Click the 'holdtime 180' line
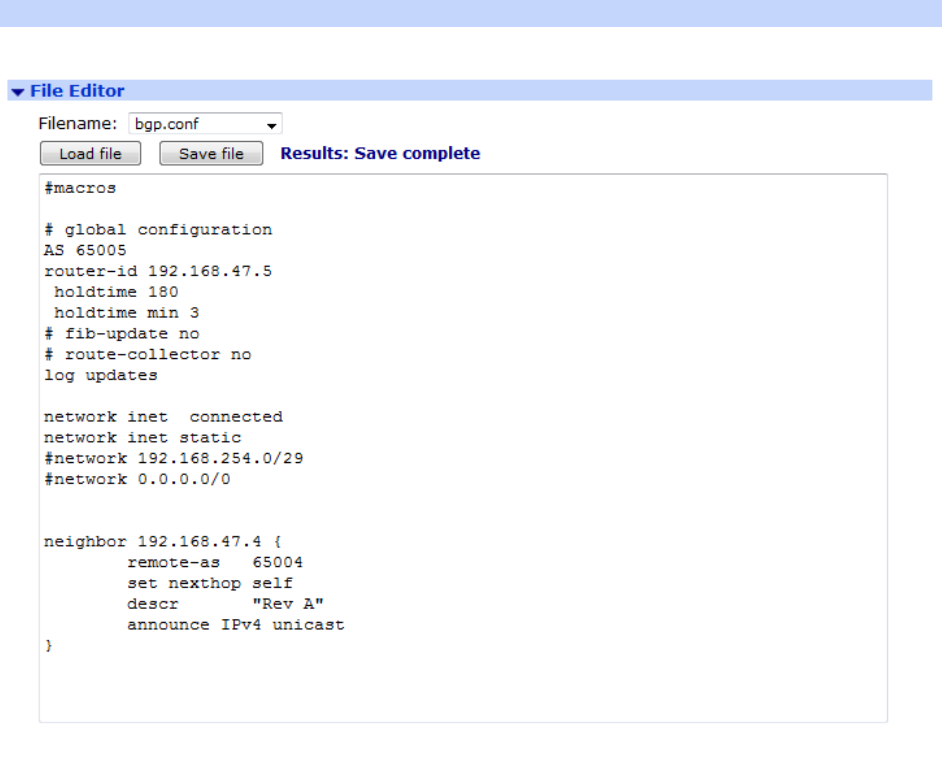 click(116, 292)
